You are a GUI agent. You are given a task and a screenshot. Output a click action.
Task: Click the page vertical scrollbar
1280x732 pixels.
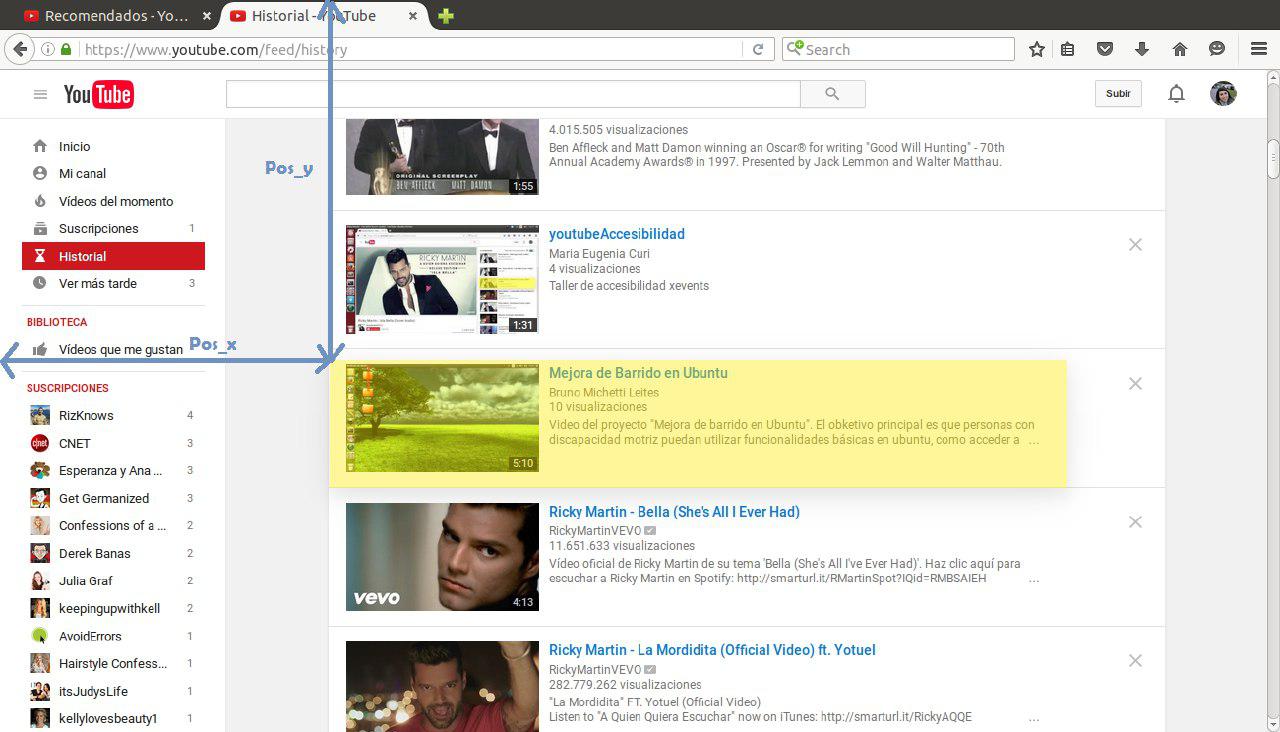[x=1273, y=400]
